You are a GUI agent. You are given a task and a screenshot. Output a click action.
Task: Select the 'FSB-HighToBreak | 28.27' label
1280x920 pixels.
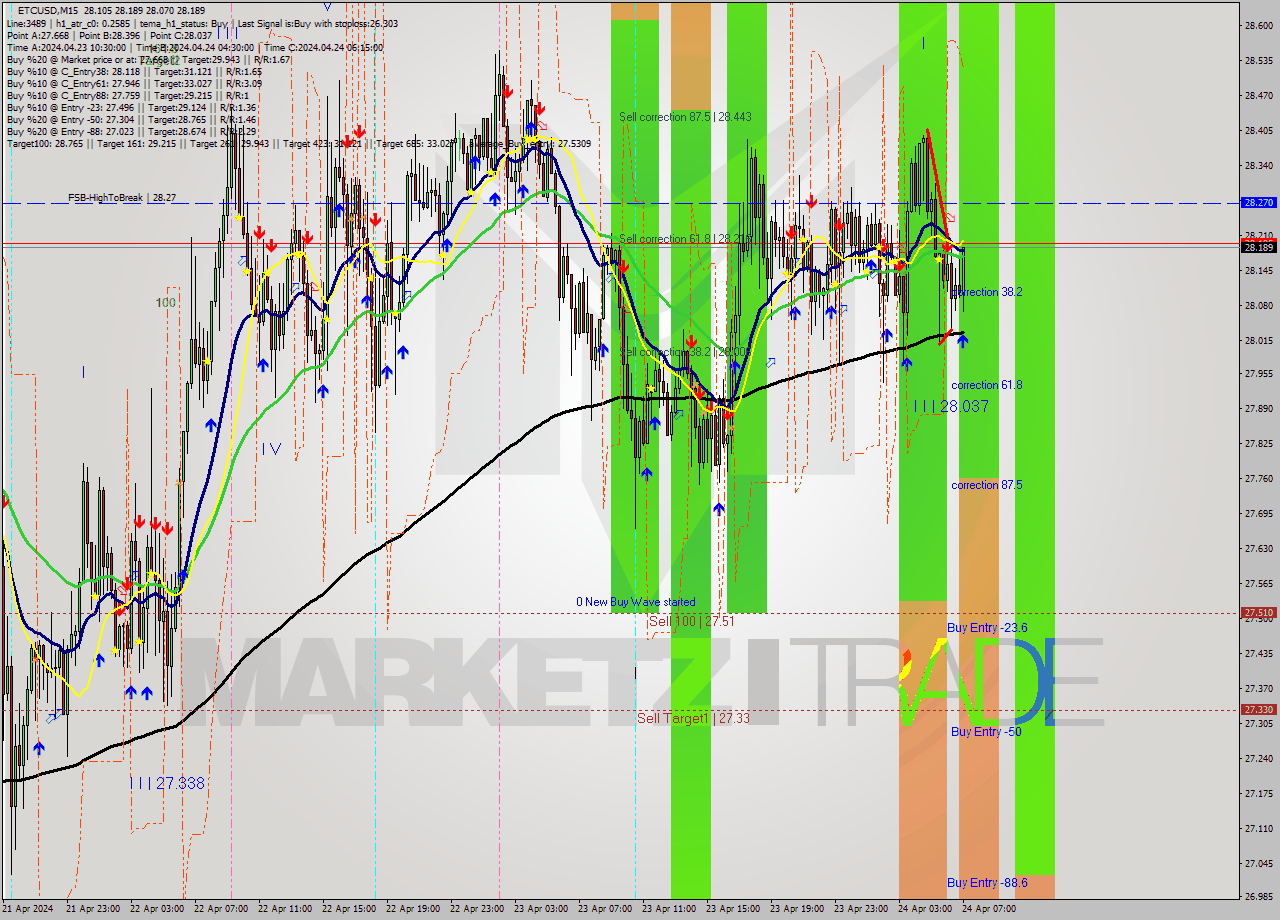122,198
